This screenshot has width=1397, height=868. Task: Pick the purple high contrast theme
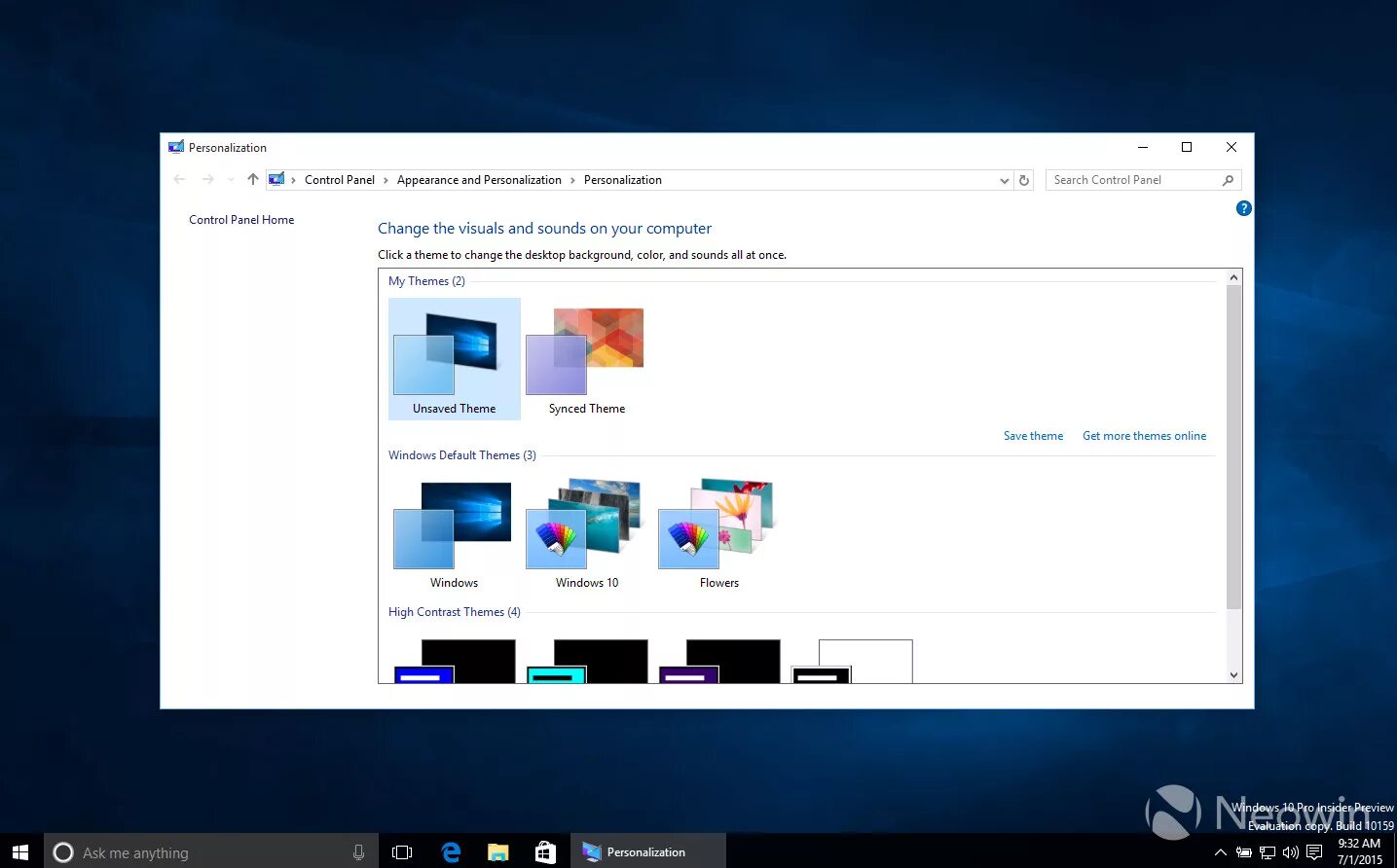tap(718, 662)
